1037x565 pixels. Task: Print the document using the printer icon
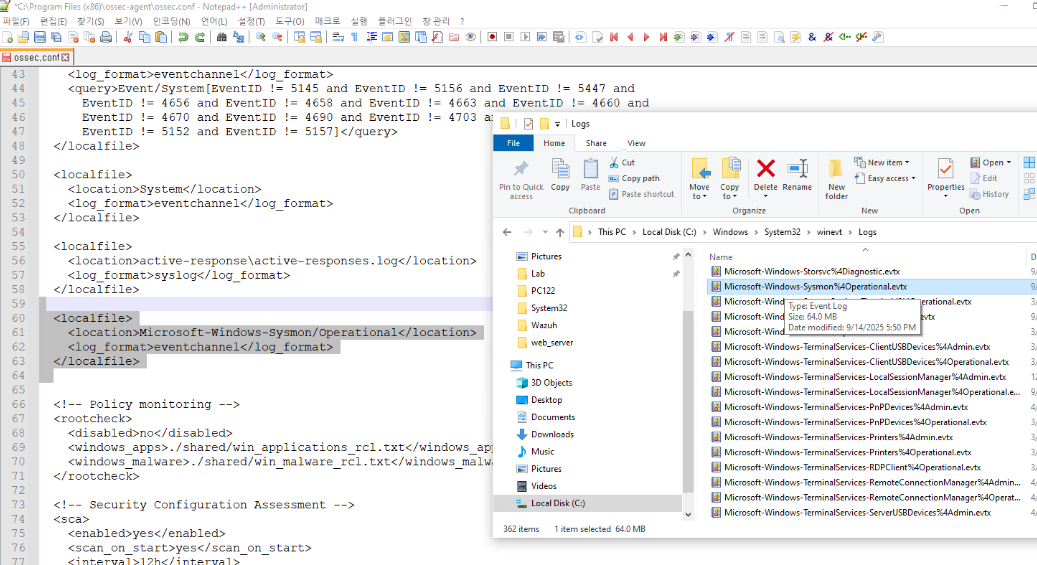(106, 37)
